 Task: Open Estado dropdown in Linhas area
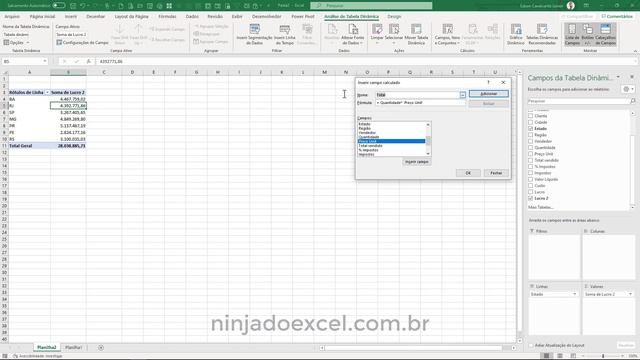[575, 294]
